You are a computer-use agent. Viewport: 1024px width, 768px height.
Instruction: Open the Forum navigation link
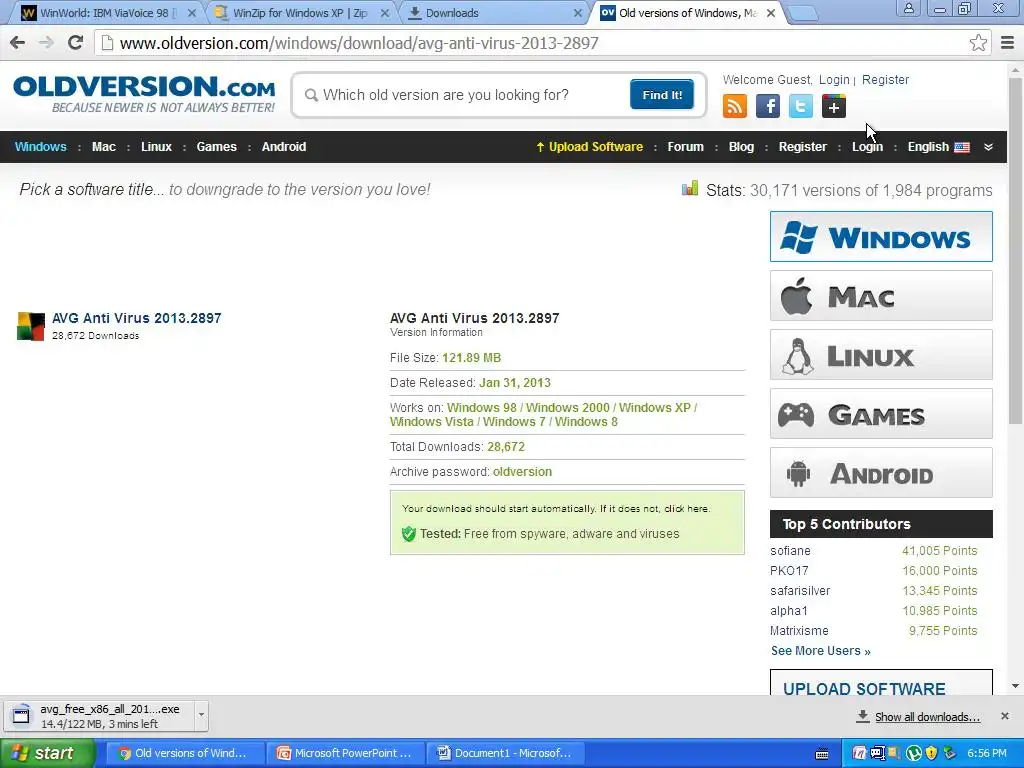pyautogui.click(x=686, y=147)
